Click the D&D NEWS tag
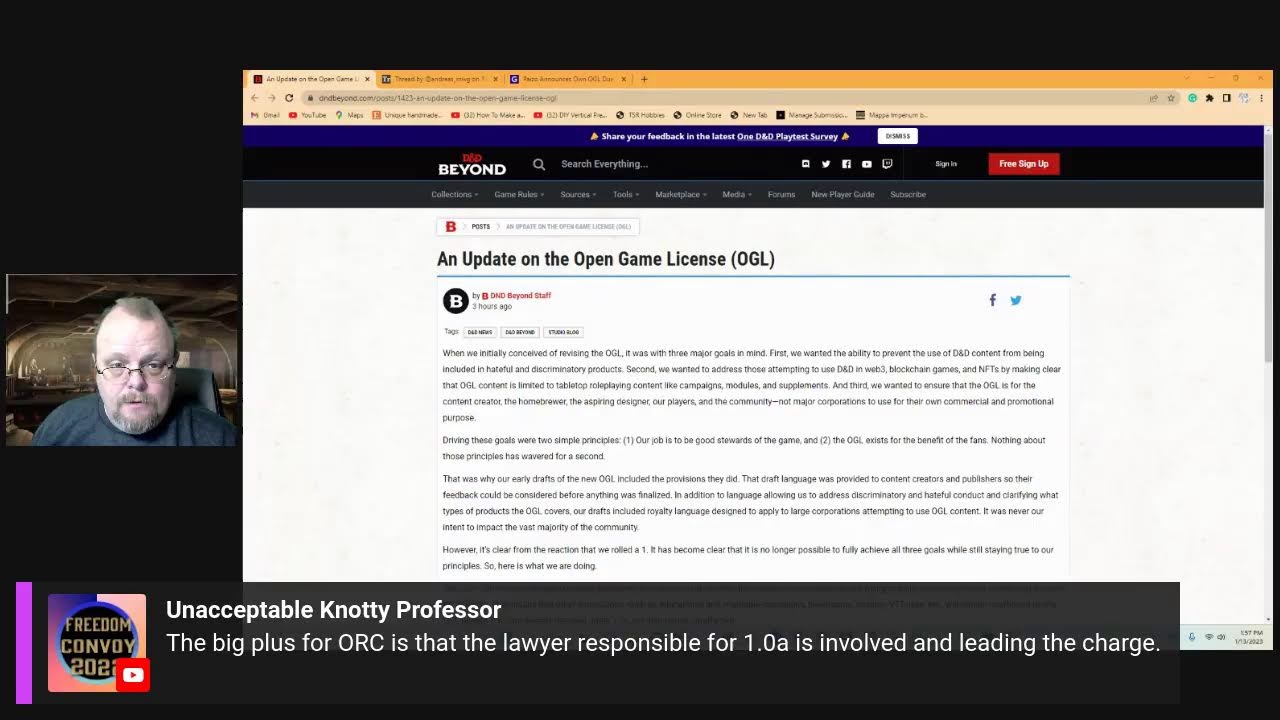The height and width of the screenshot is (720, 1280). click(x=480, y=332)
